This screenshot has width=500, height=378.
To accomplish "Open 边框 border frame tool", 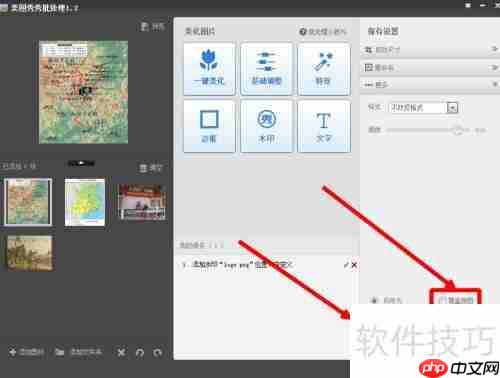I will [209, 126].
